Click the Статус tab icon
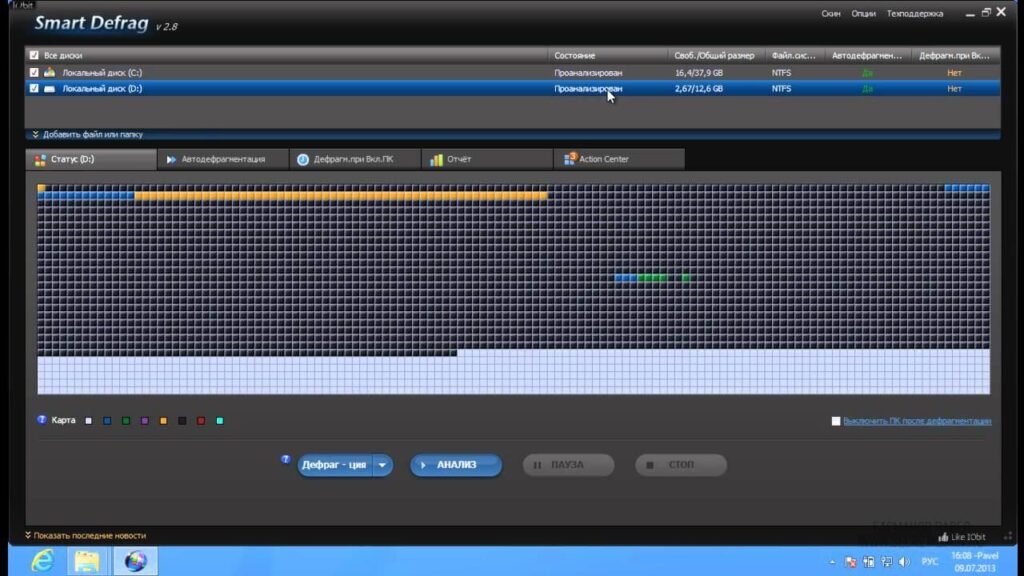The image size is (1024, 576). [40, 159]
